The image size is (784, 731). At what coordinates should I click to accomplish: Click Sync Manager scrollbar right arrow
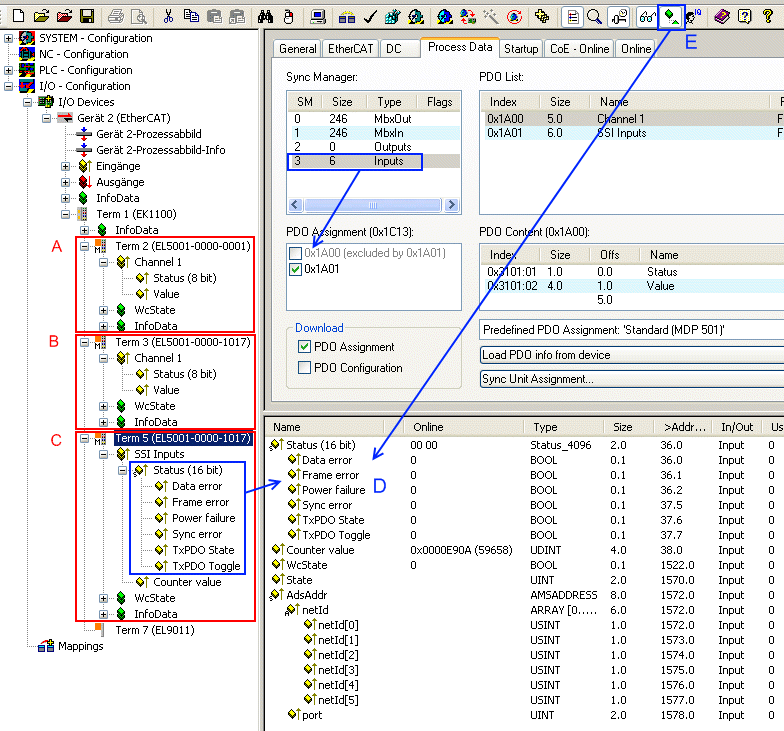(x=452, y=205)
